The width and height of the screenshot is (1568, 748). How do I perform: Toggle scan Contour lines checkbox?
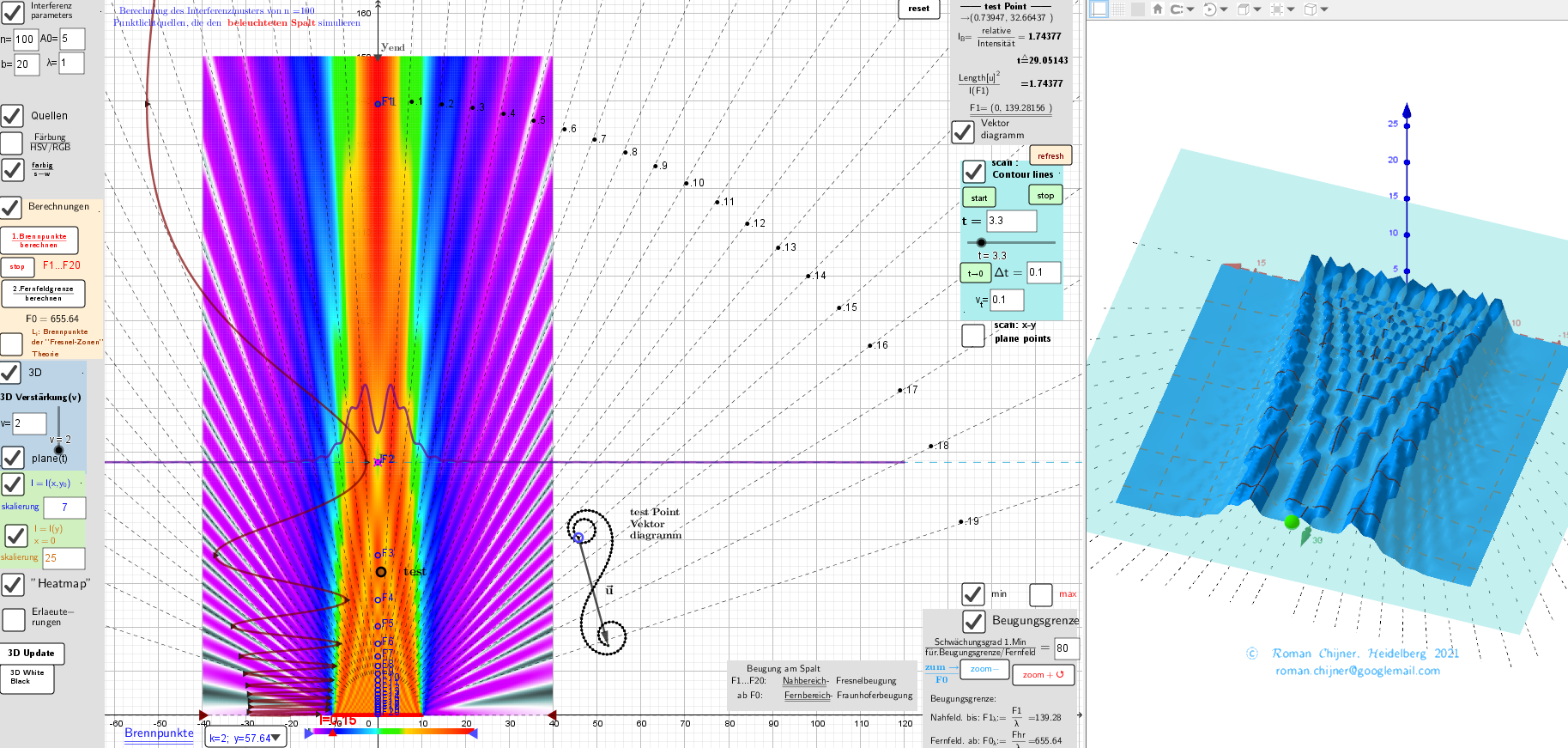(973, 171)
